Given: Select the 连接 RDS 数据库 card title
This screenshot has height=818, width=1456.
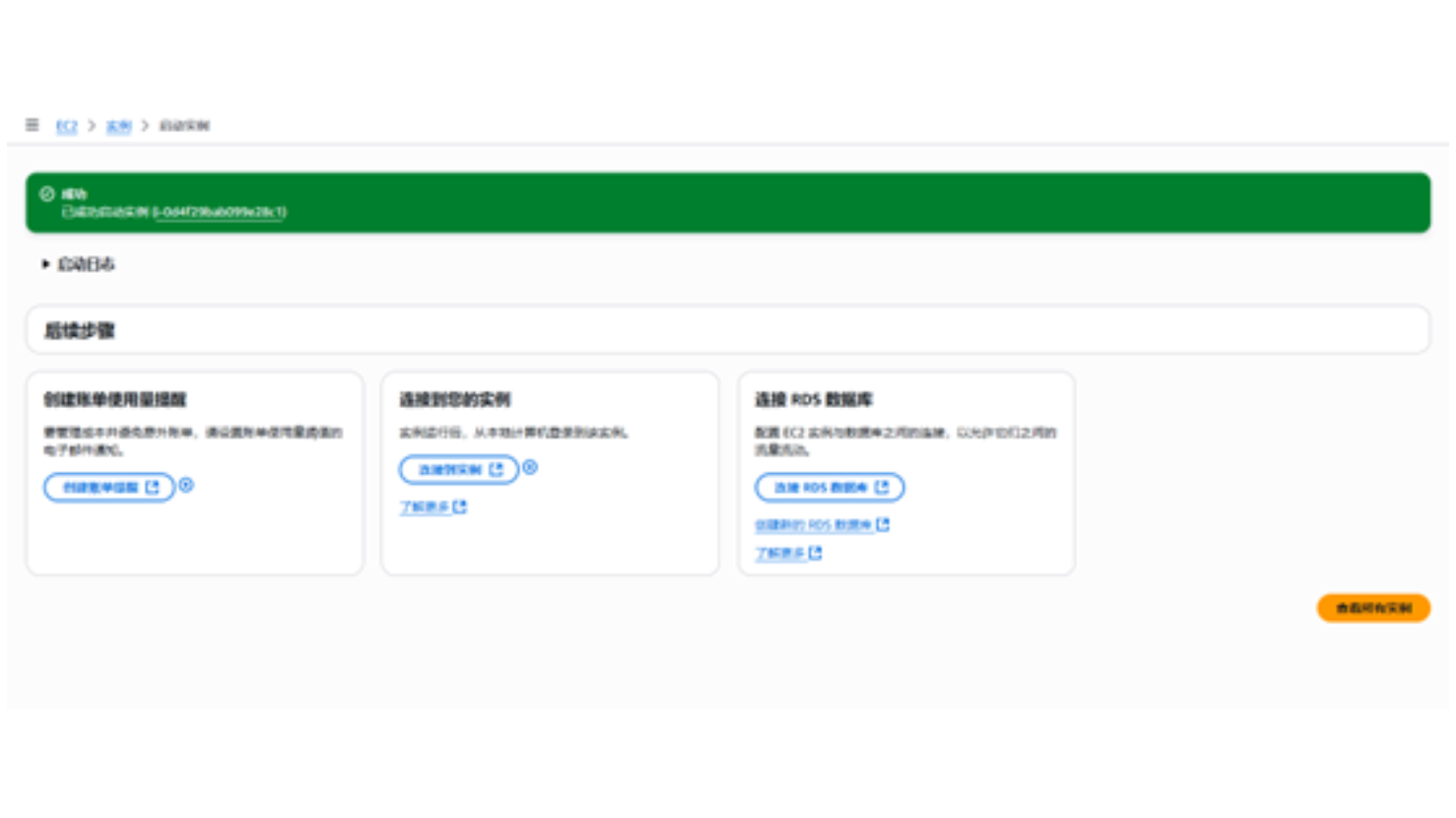Looking at the screenshot, I should [x=814, y=399].
